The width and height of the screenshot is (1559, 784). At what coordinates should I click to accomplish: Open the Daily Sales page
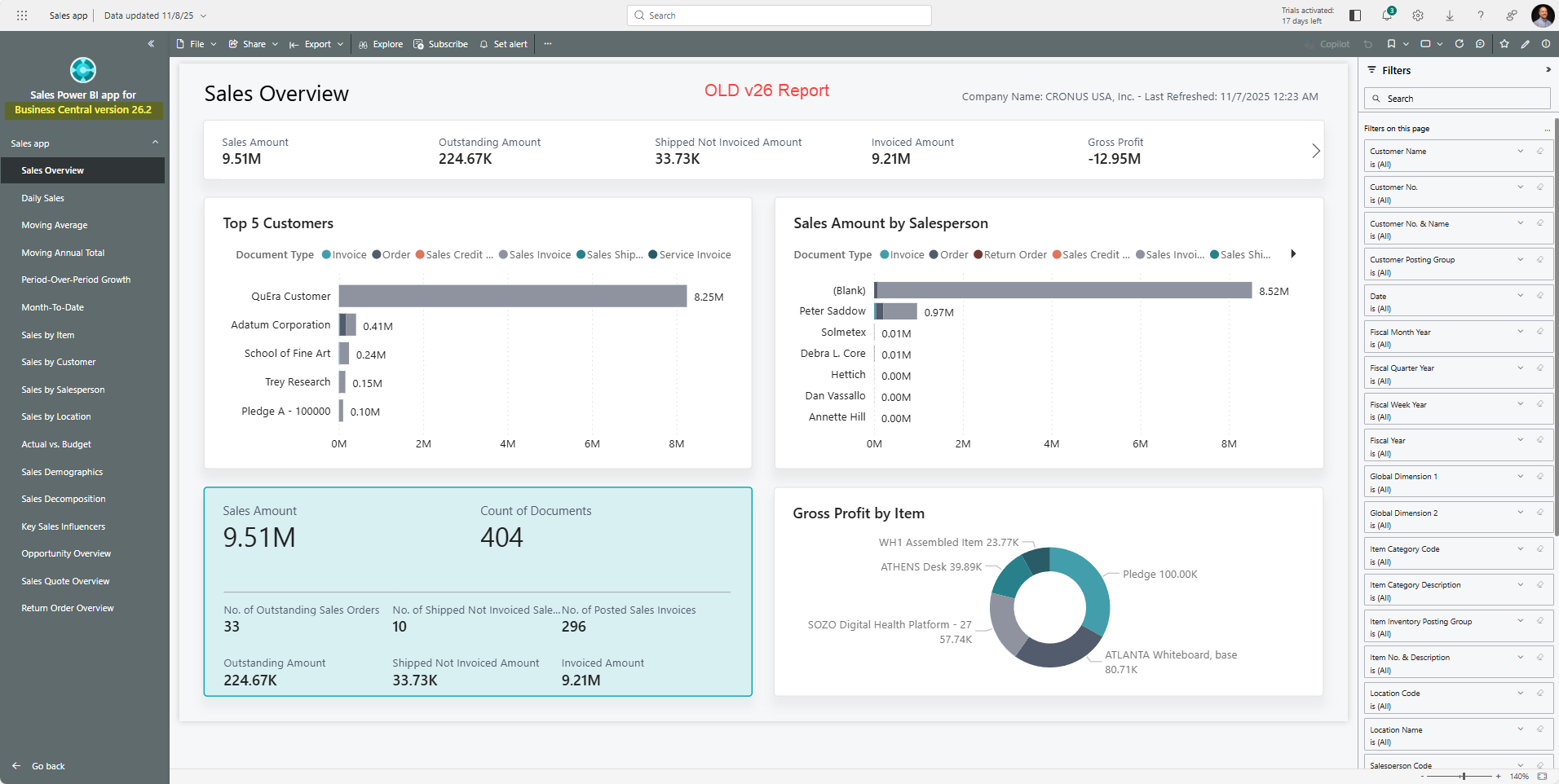pos(42,198)
